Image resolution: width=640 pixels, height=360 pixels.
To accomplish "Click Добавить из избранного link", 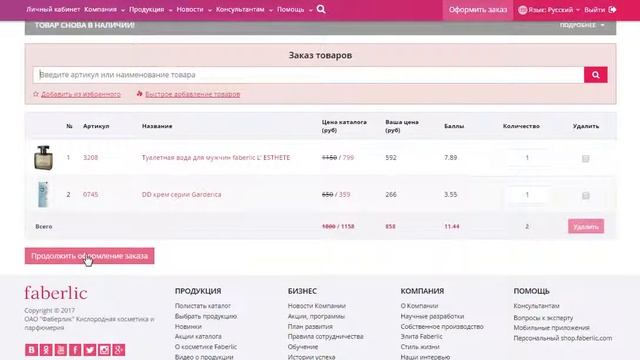I will click(x=81, y=94).
